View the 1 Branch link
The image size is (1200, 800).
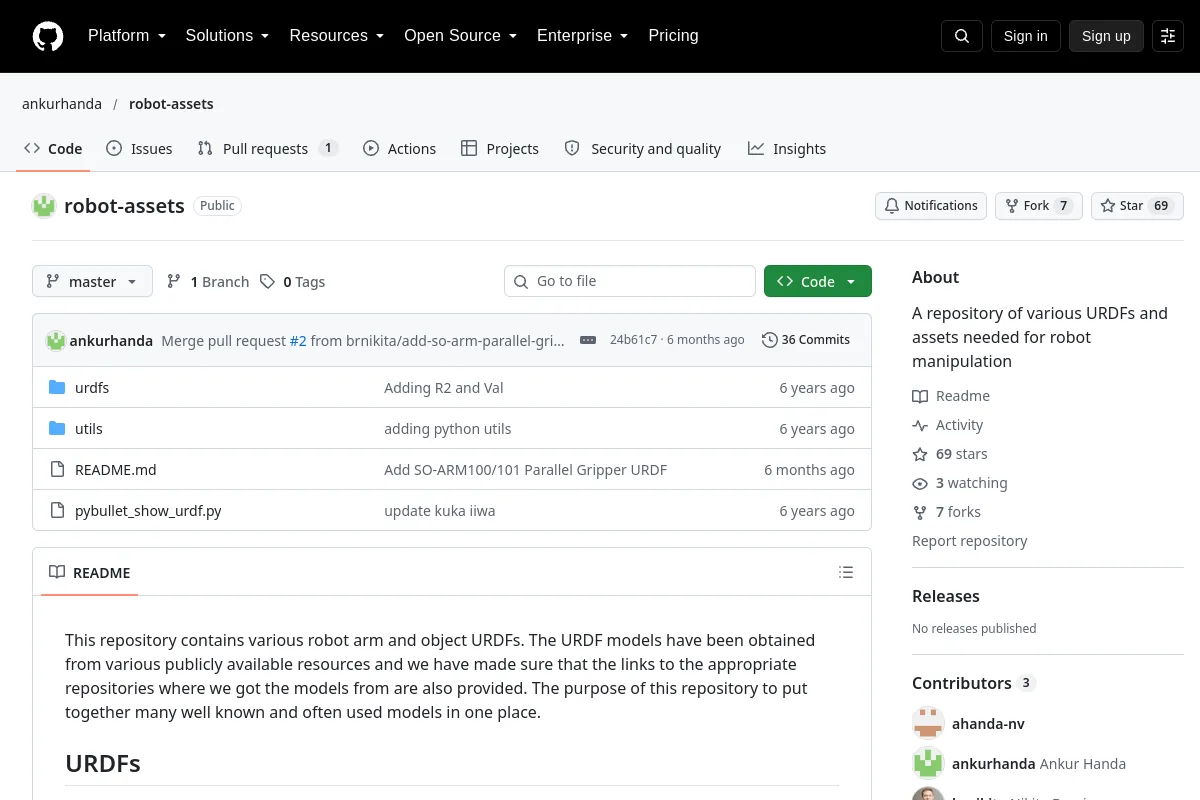point(208,282)
